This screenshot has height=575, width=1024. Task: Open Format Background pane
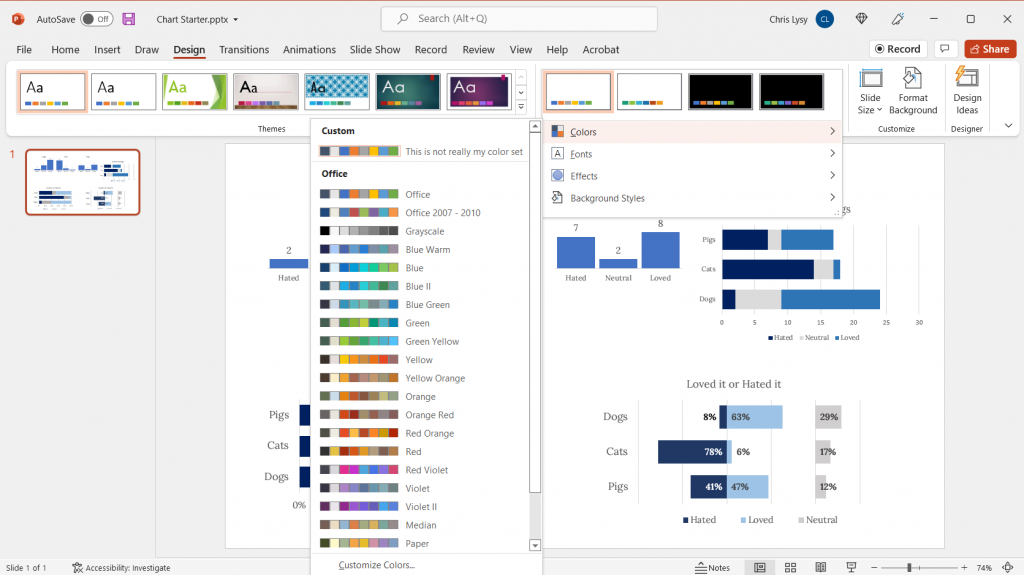click(x=913, y=91)
